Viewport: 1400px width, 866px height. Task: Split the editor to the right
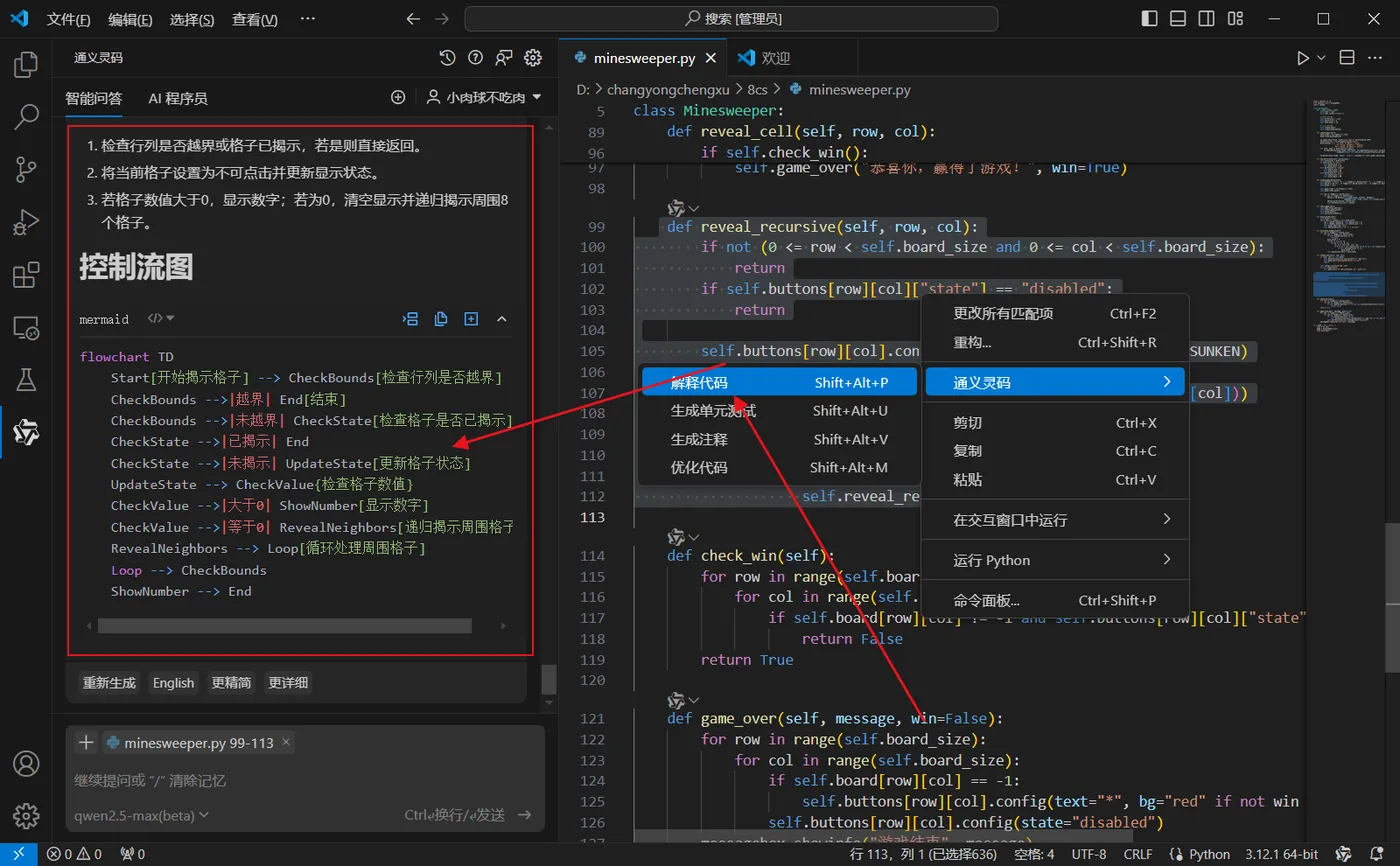tap(1347, 58)
